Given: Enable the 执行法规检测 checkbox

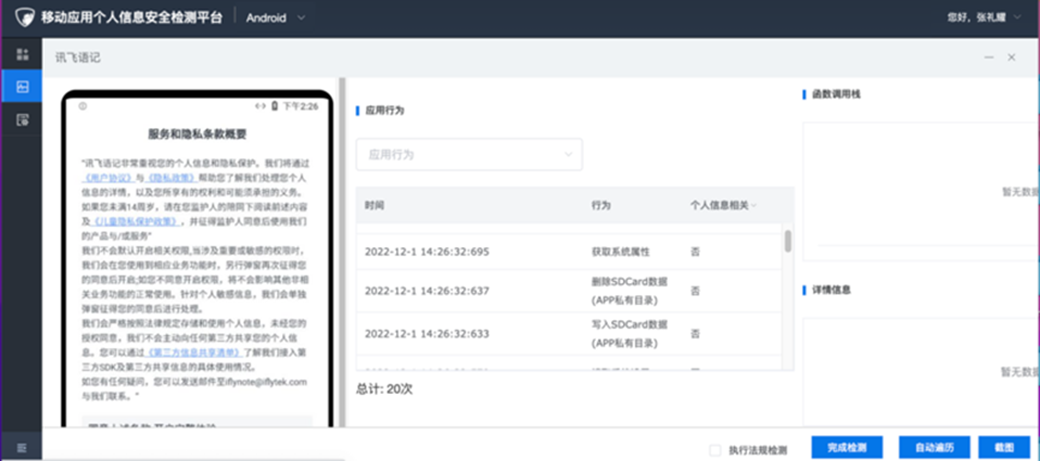Looking at the screenshot, I should coord(715,450).
